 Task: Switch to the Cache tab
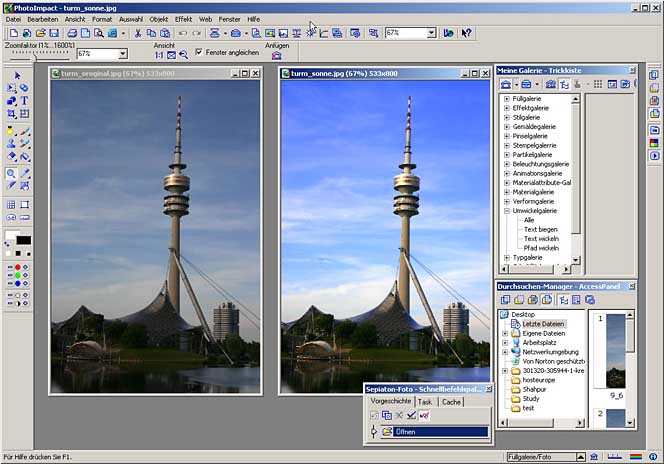(451, 401)
